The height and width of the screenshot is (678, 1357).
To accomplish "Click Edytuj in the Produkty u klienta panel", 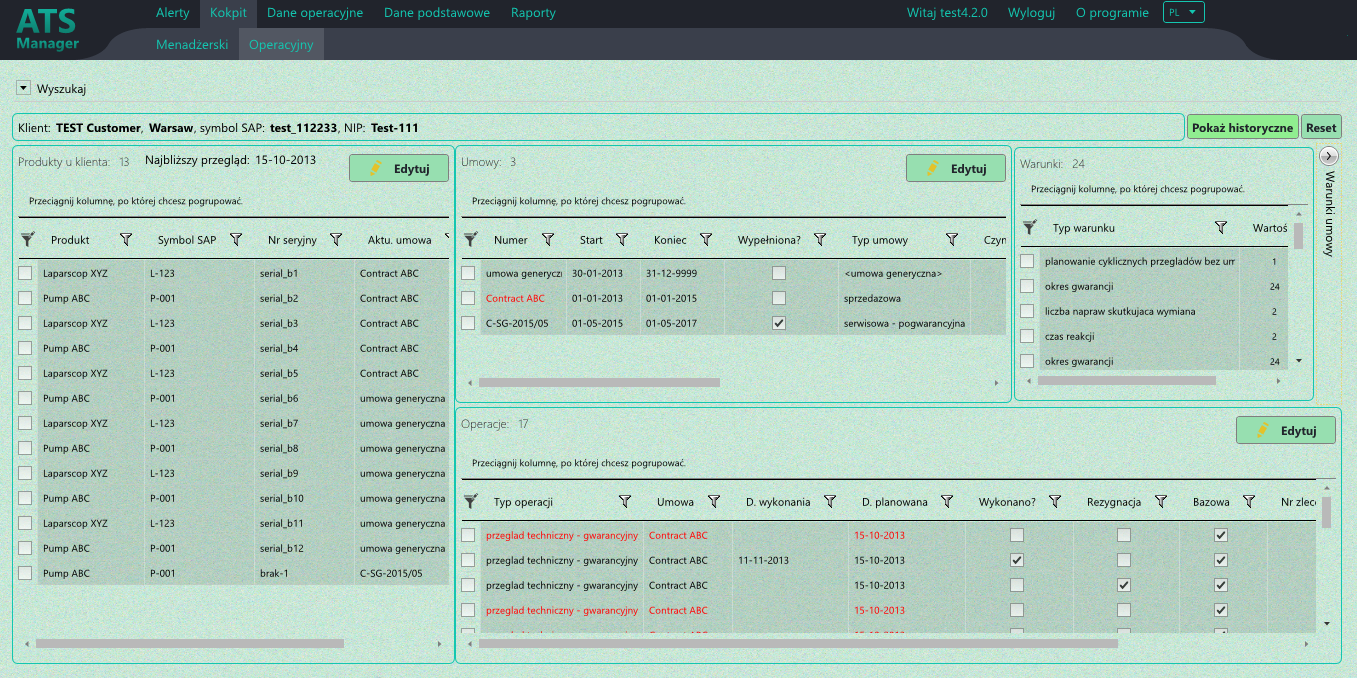I will [399, 169].
